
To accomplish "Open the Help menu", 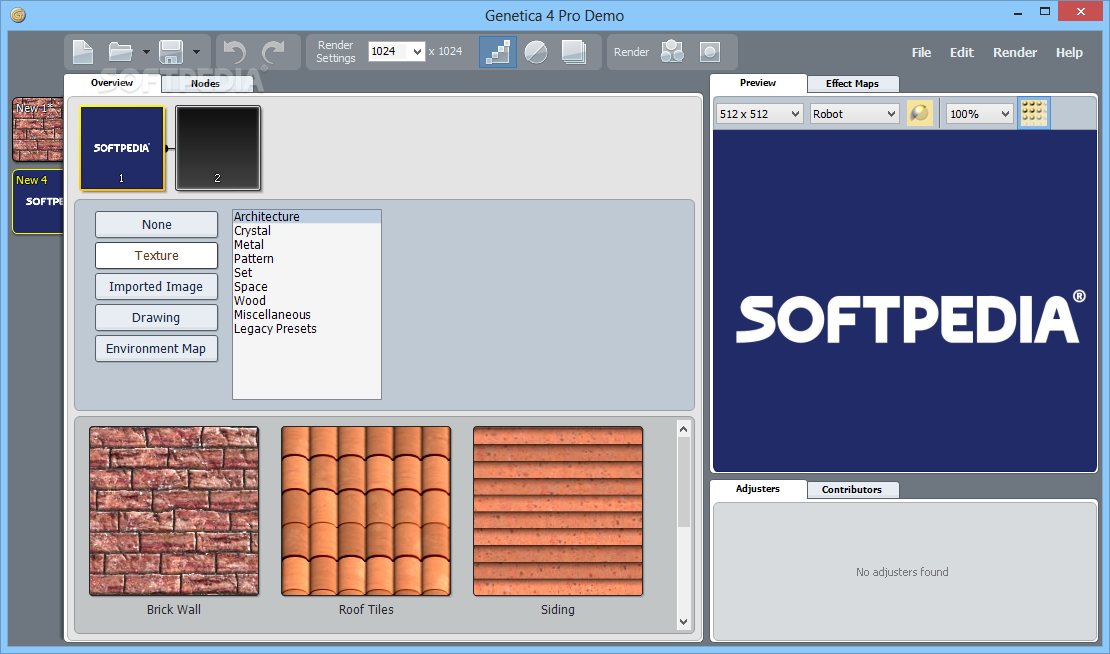I will pos(1069,52).
